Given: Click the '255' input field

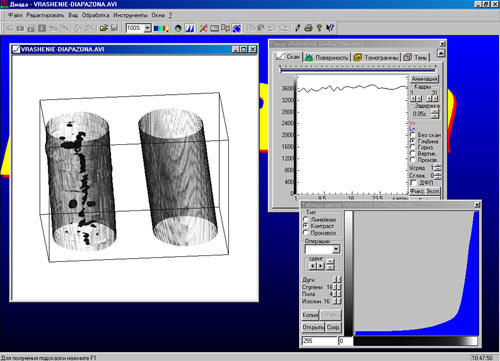Looking at the screenshot, I should (319, 341).
